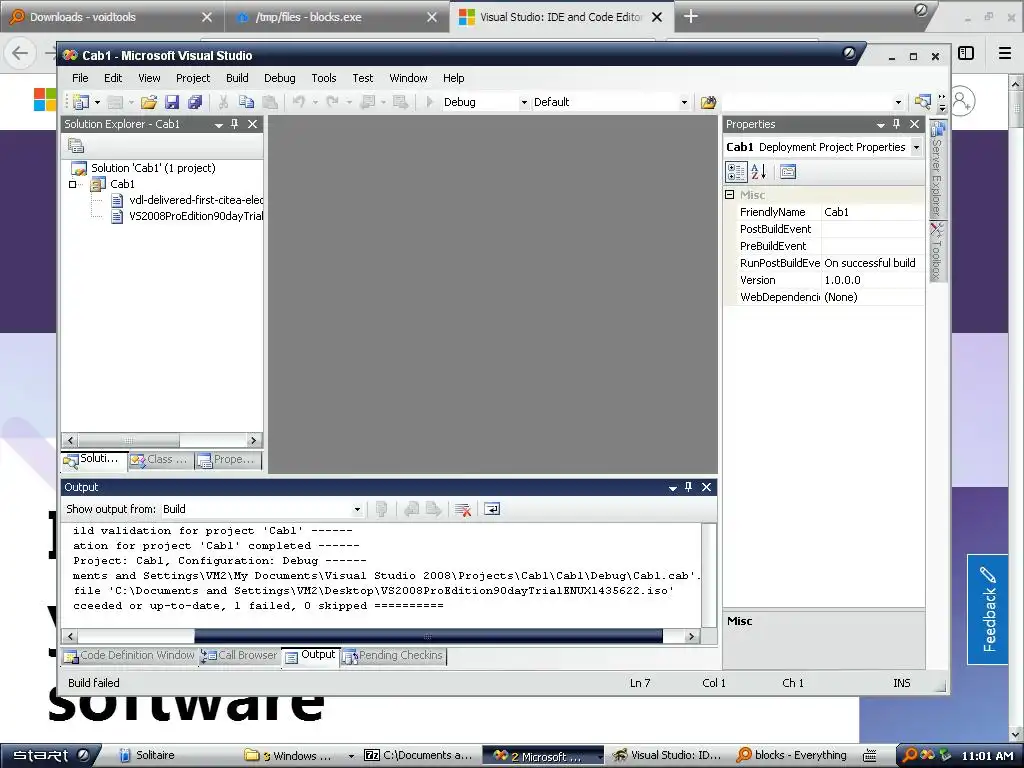
Task: Click the Version property value 1.0.0.0
Action: [x=872, y=280]
